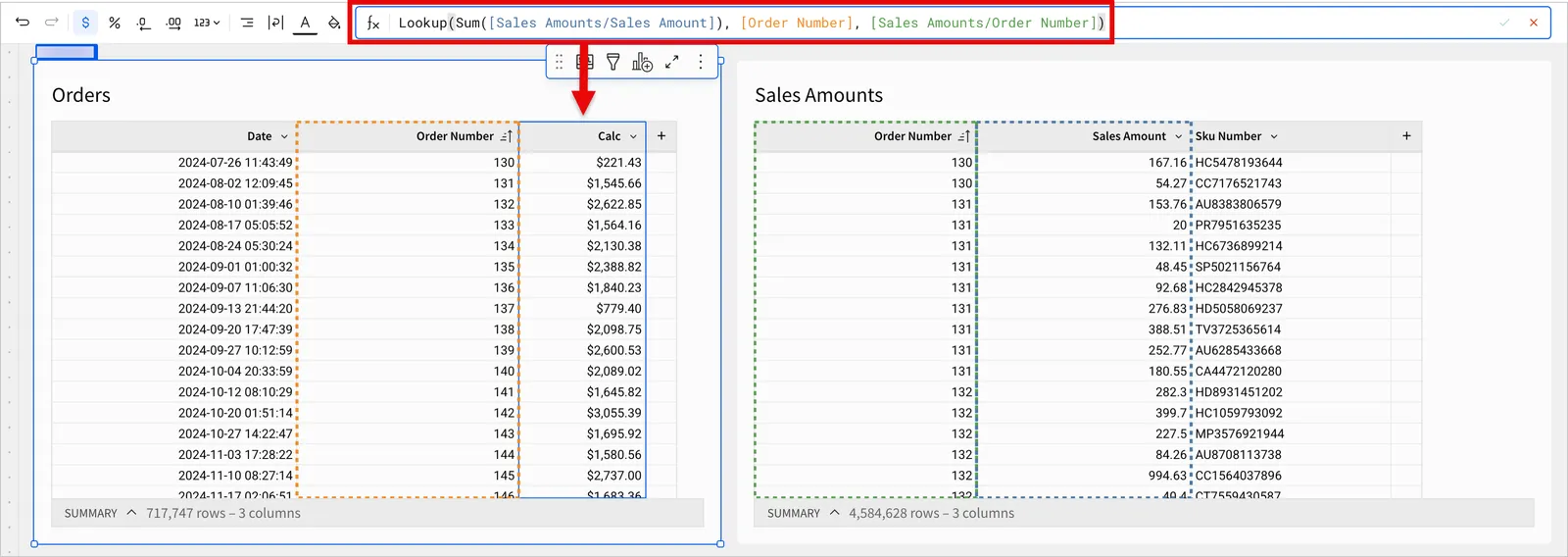The image size is (1568, 557).
Task: Open fill color bucket
Action: tap(334, 23)
